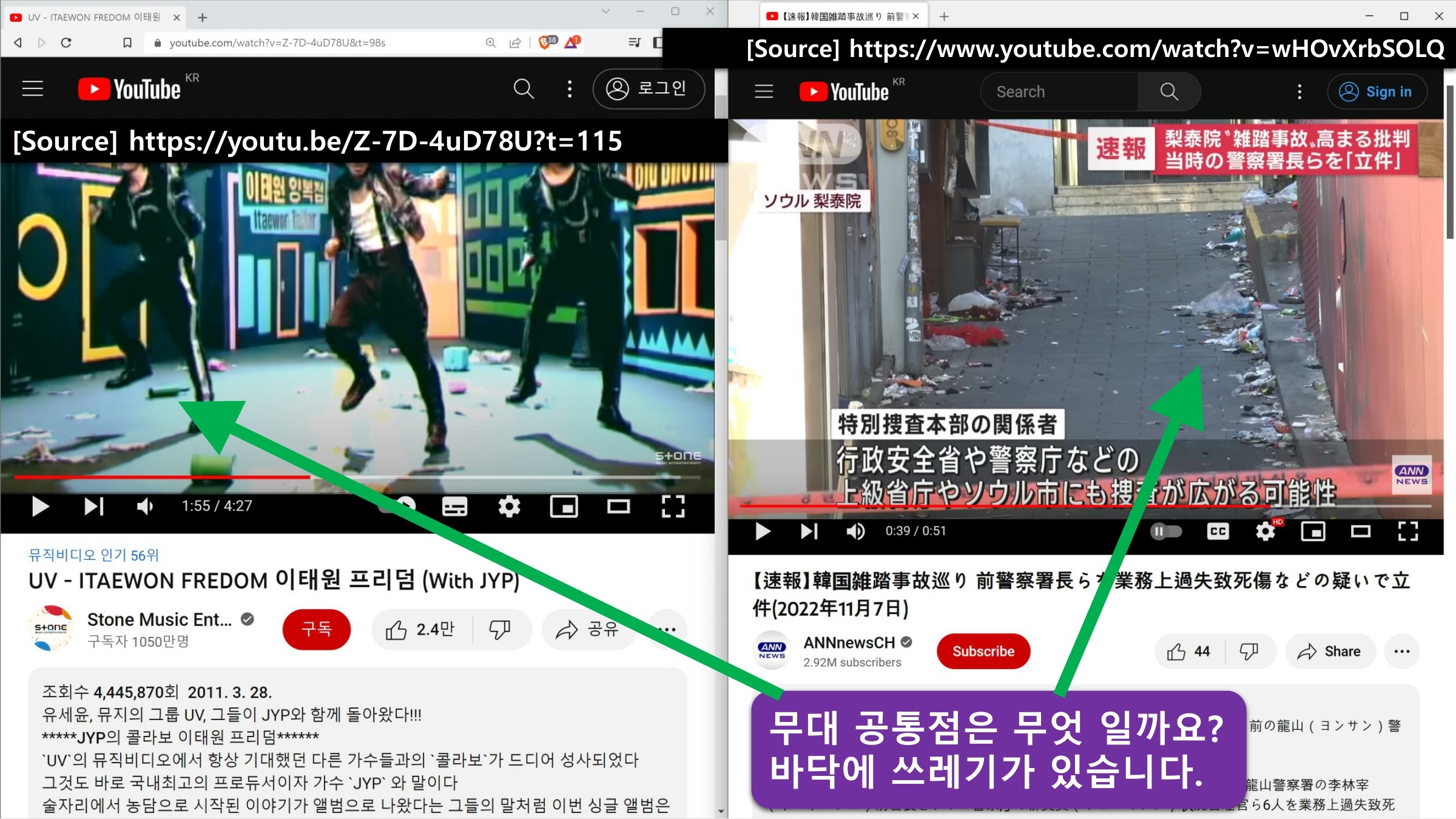Toggle closed captions CC on right player
Screen dimensions: 1456x819
(x=1218, y=531)
